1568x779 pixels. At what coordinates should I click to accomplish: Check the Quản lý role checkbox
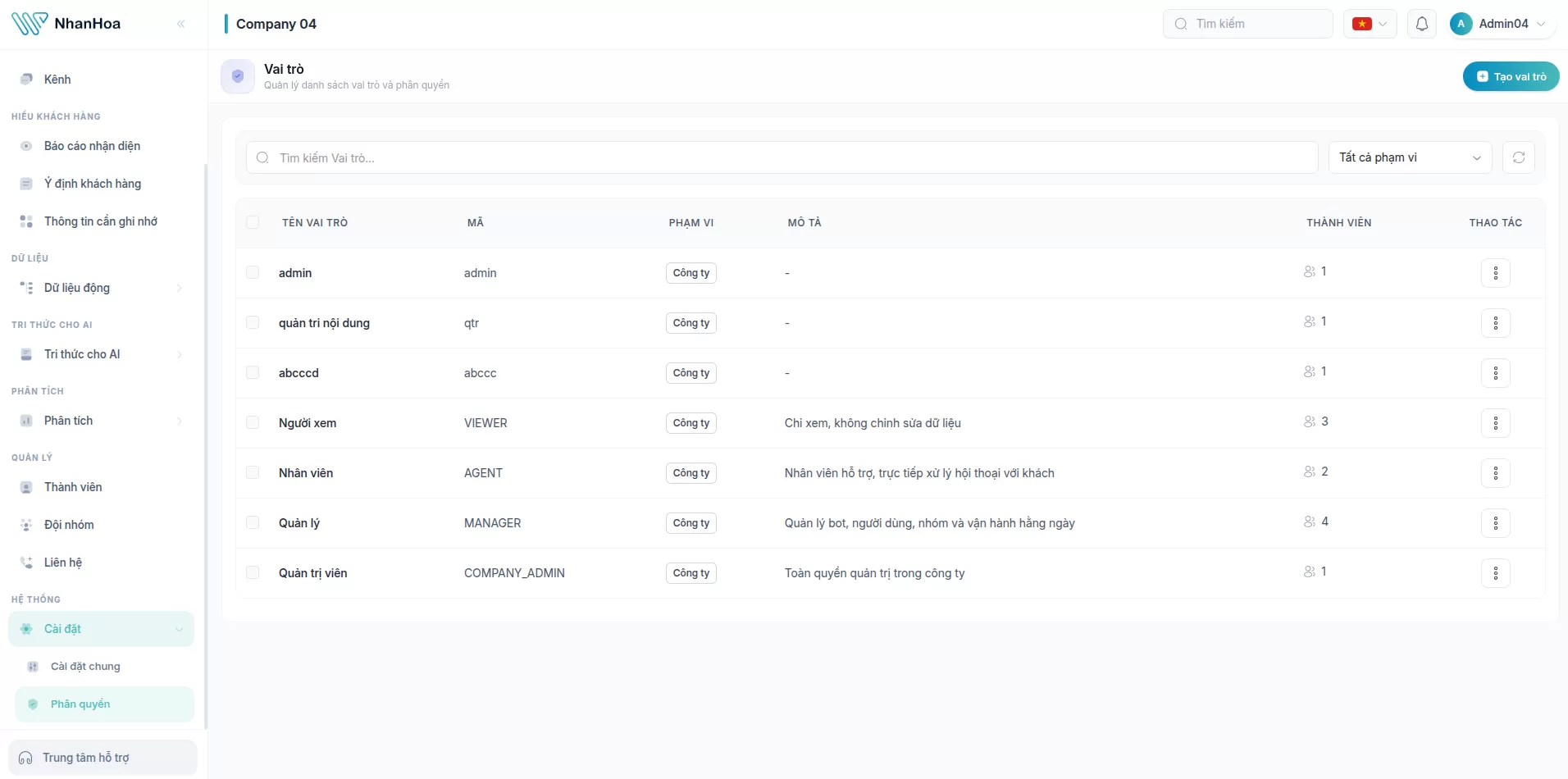(253, 522)
